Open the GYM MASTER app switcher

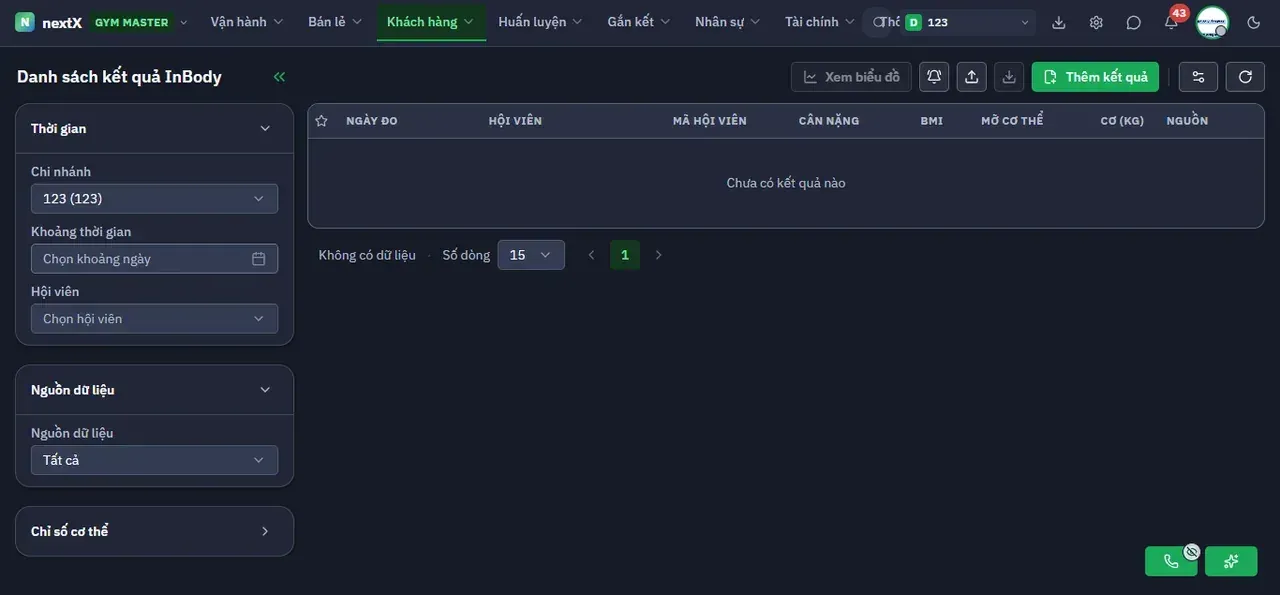coord(140,22)
